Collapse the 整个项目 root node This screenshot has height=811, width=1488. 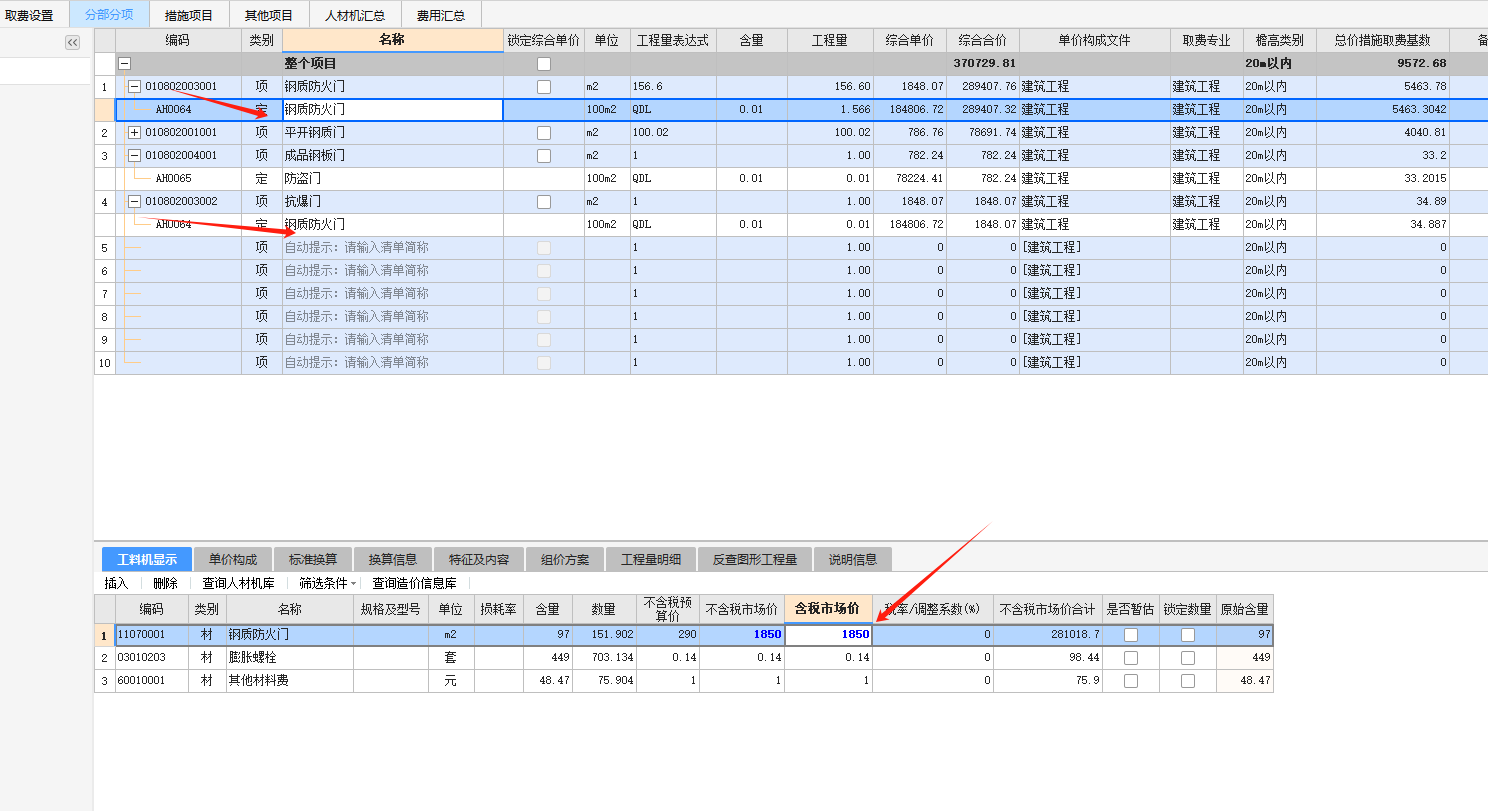(125, 63)
